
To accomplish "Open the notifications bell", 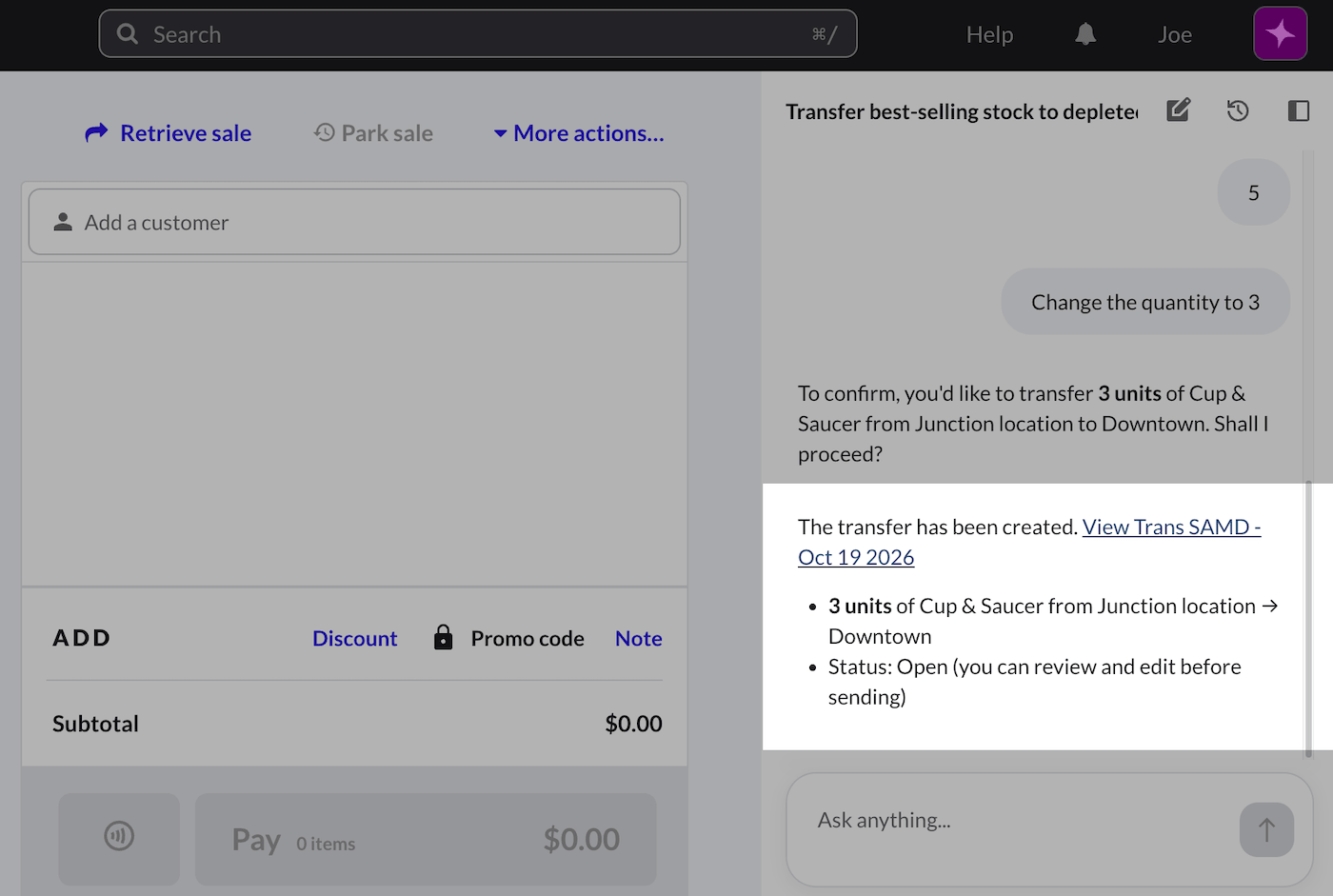I will pyautogui.click(x=1085, y=34).
